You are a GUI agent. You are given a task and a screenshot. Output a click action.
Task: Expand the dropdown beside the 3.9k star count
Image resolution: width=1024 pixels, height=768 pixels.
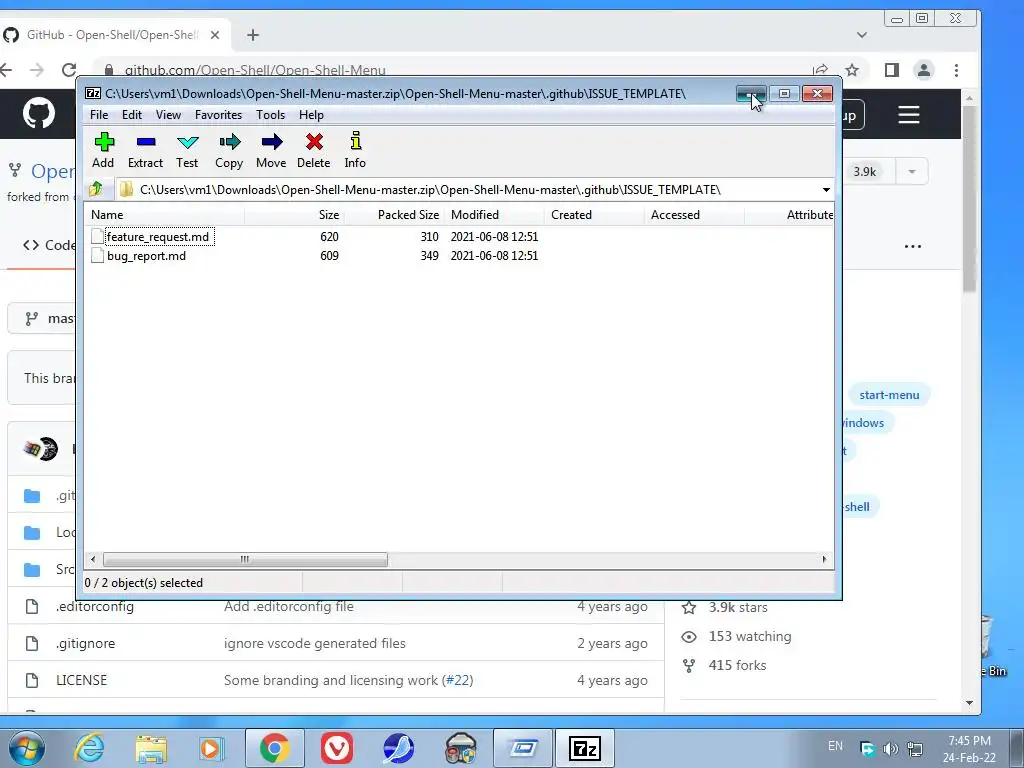point(912,172)
